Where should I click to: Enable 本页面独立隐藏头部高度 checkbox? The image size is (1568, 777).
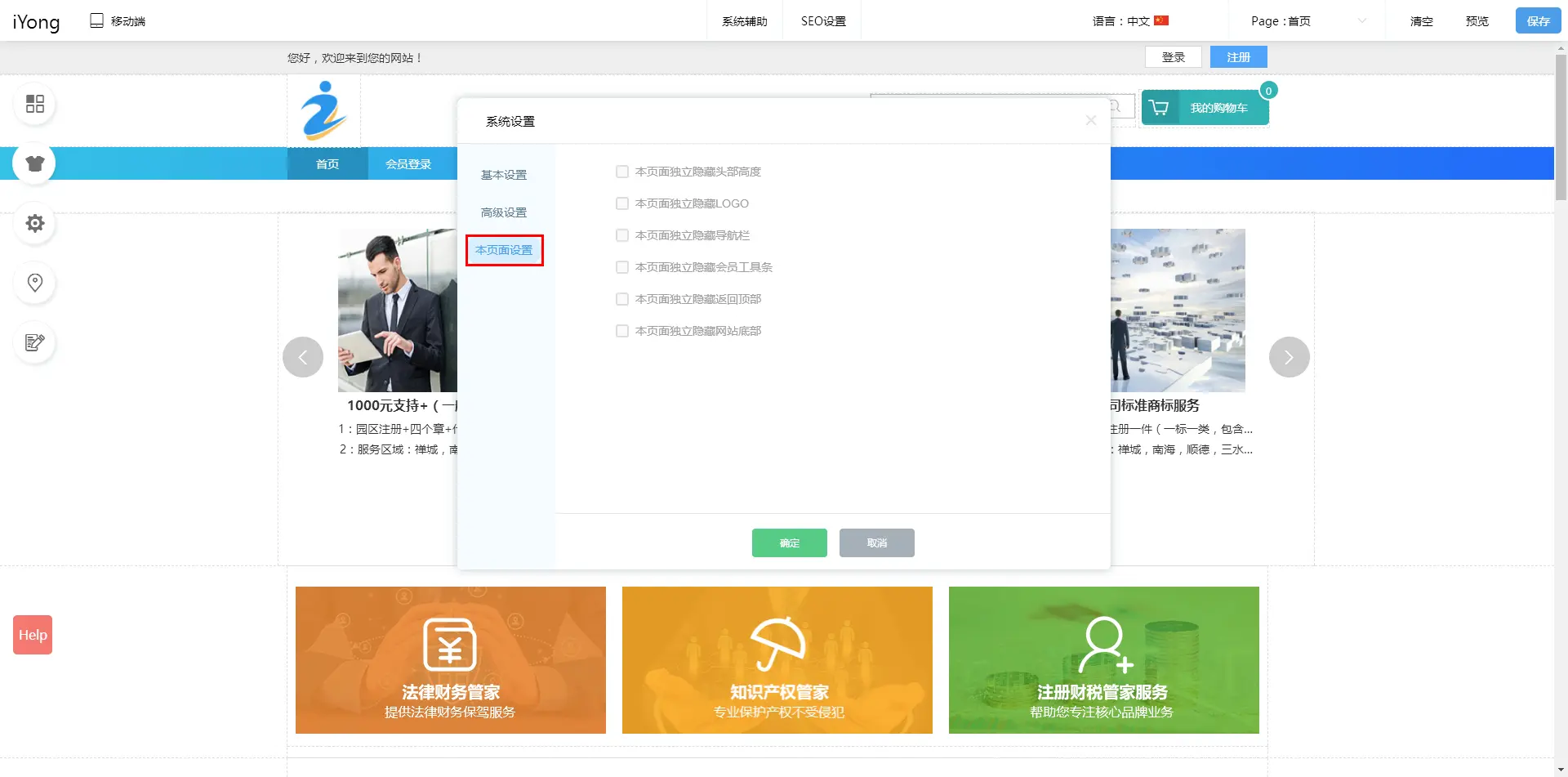coord(622,172)
